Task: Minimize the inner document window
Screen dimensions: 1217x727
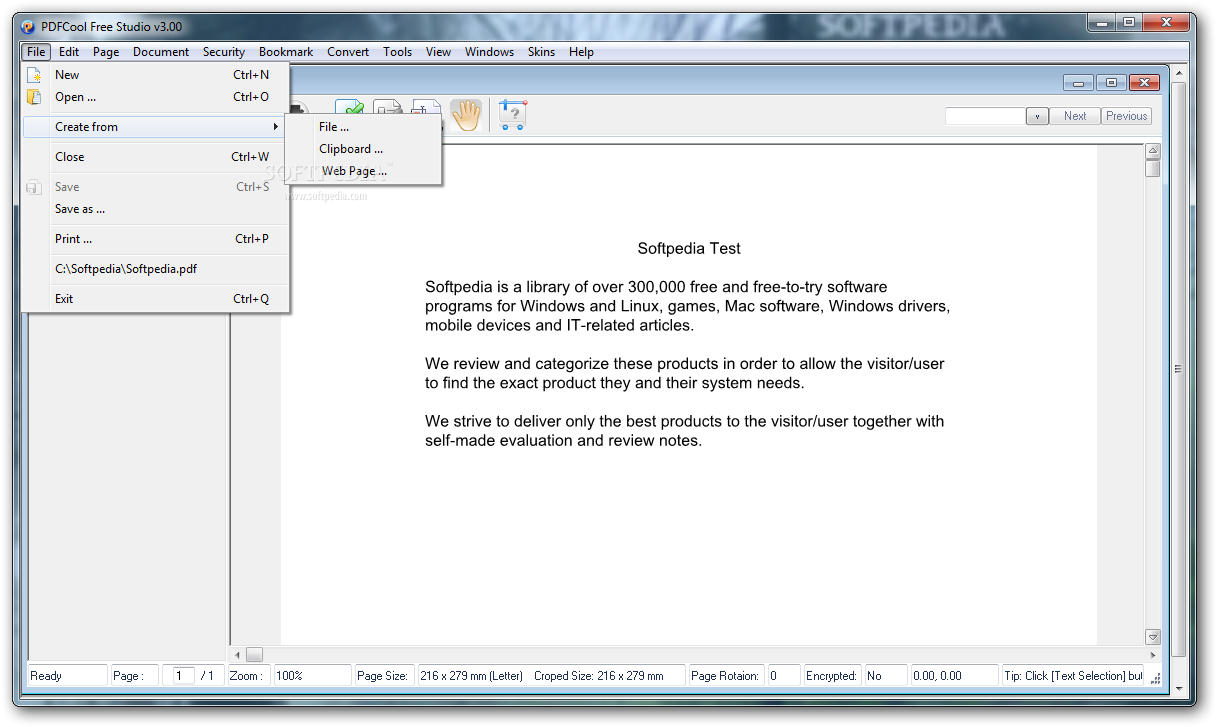Action: pos(1079,83)
